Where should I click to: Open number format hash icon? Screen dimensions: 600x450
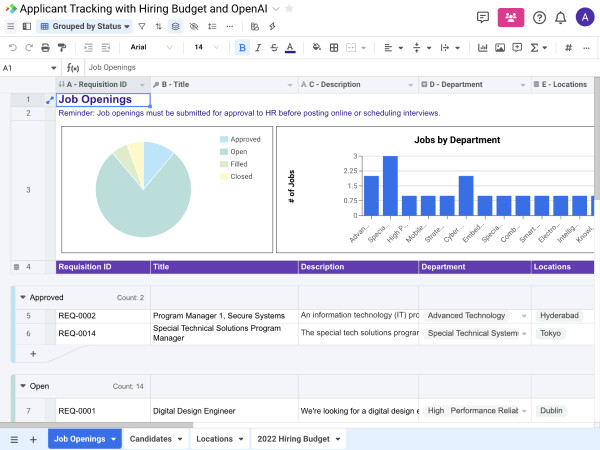[x=569, y=47]
